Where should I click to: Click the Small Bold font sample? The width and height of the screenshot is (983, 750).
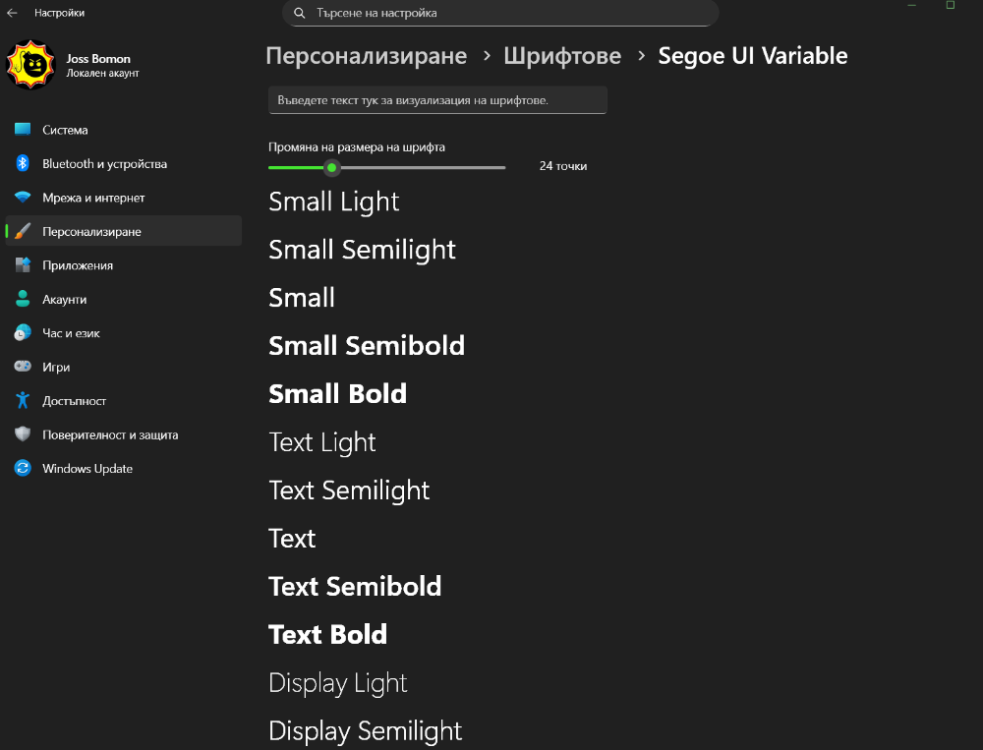[x=337, y=394]
